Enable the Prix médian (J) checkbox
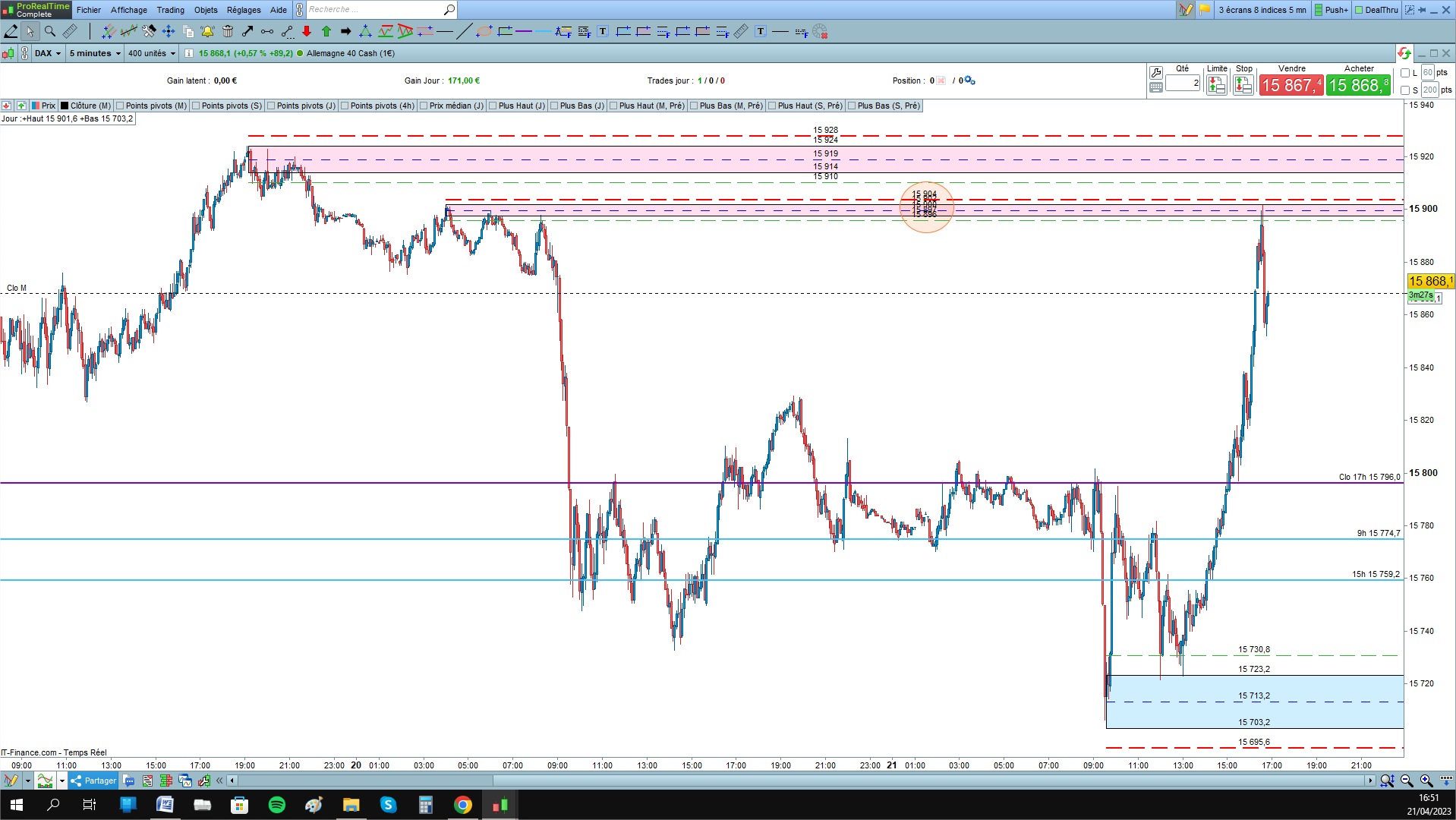The width and height of the screenshot is (1456, 820). pyautogui.click(x=424, y=106)
